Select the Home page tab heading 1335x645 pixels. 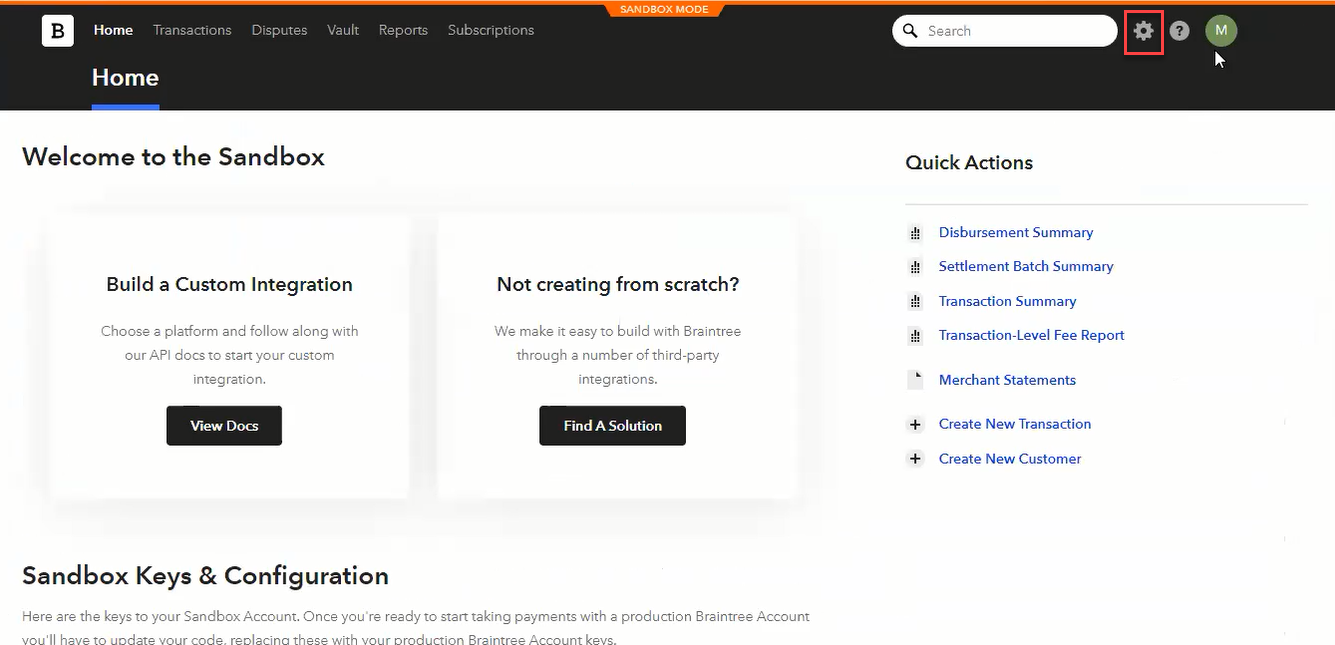point(125,78)
